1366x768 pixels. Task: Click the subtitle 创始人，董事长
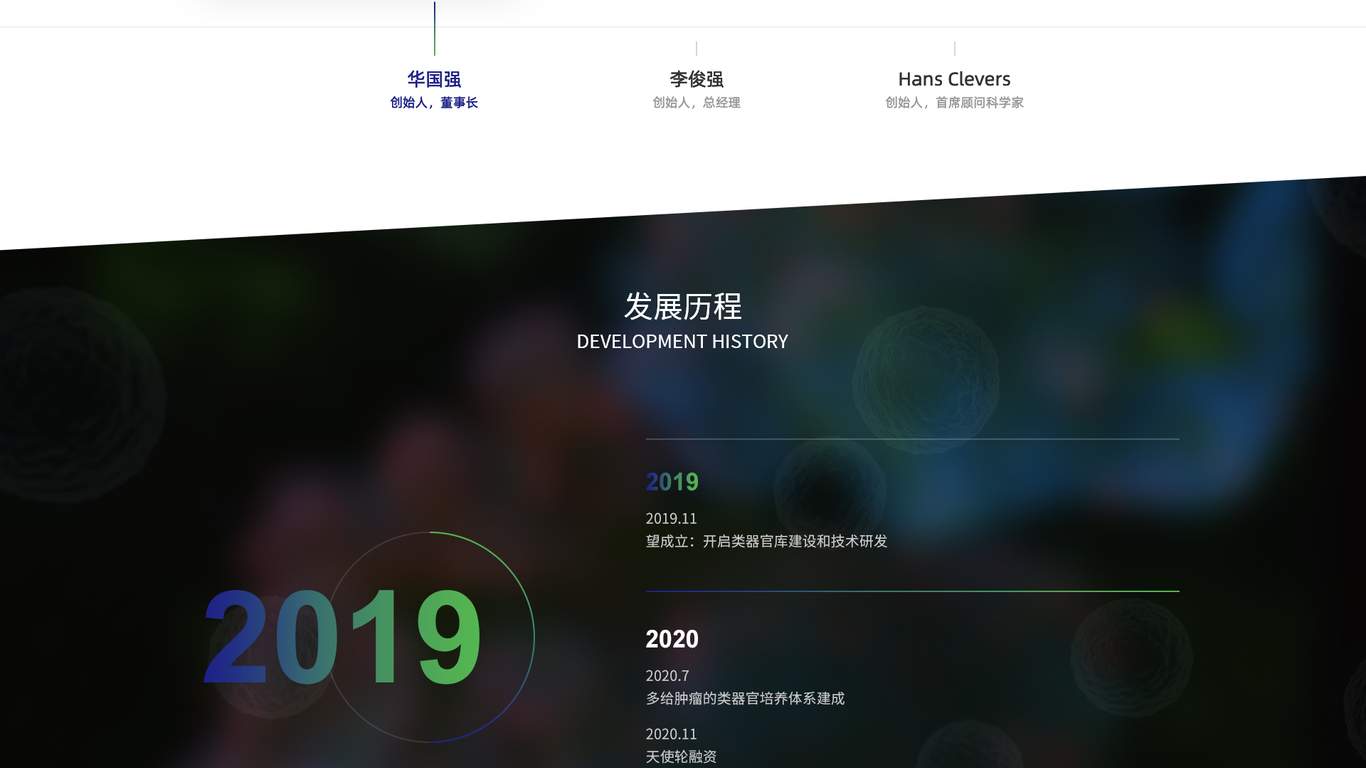coord(434,102)
